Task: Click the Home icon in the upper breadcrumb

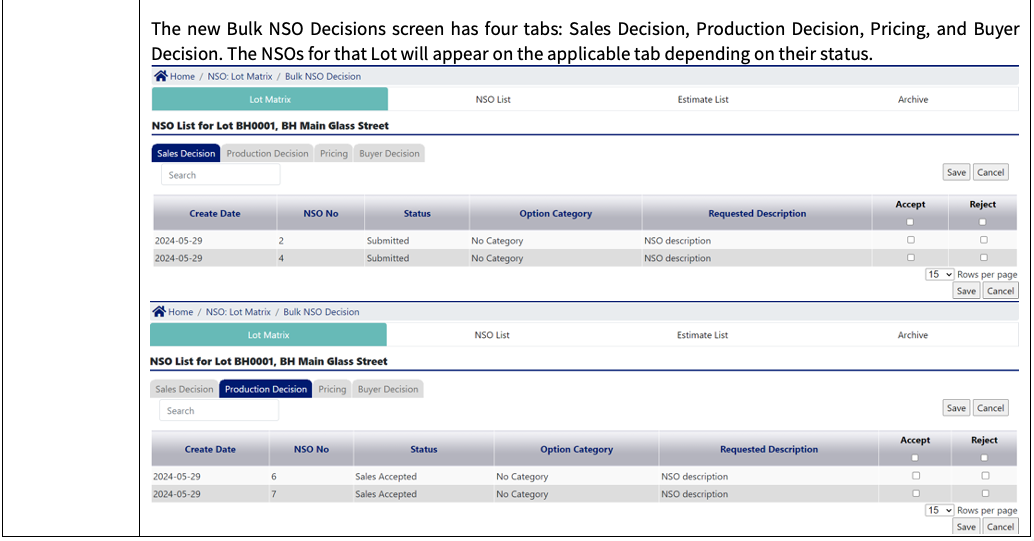Action: pos(161,76)
